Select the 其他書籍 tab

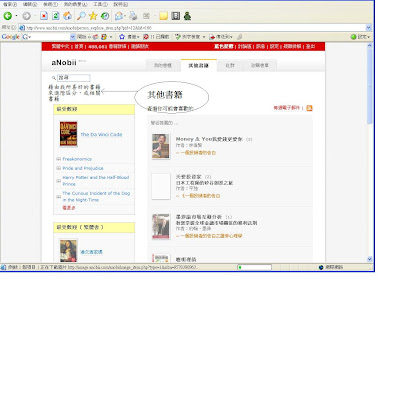[198, 65]
